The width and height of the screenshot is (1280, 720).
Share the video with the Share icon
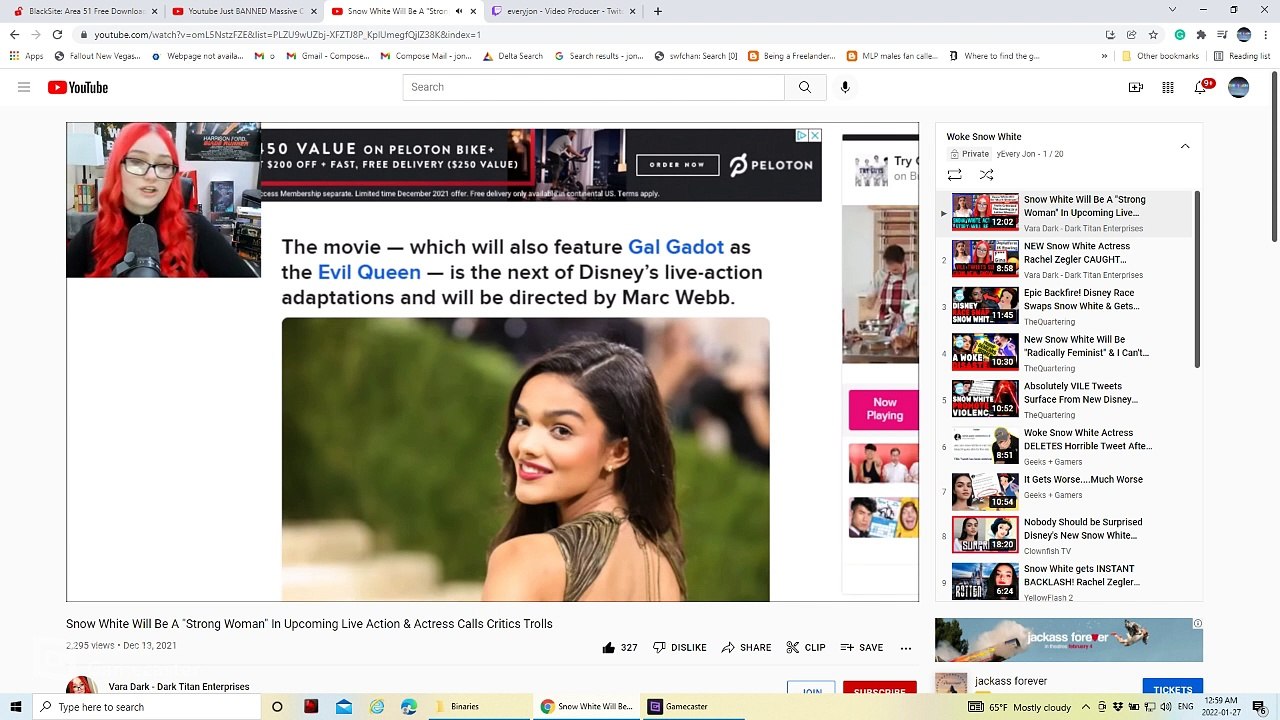746,648
